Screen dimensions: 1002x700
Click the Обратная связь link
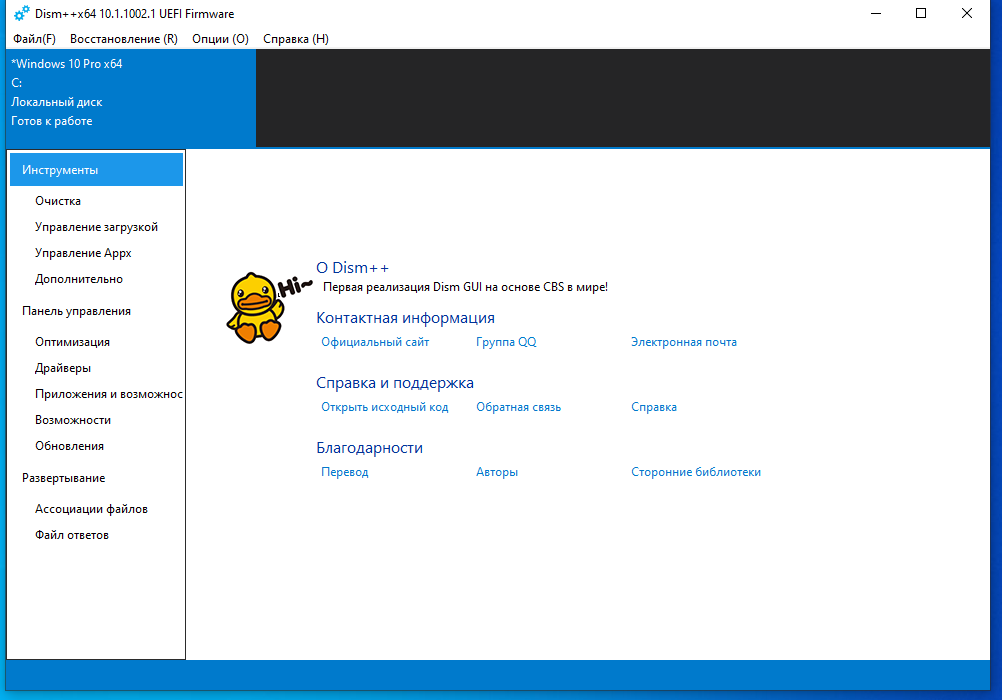click(518, 407)
